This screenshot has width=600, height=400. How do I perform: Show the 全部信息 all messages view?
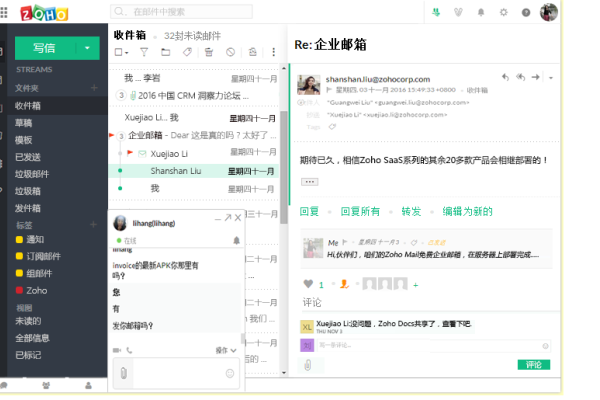(33, 338)
